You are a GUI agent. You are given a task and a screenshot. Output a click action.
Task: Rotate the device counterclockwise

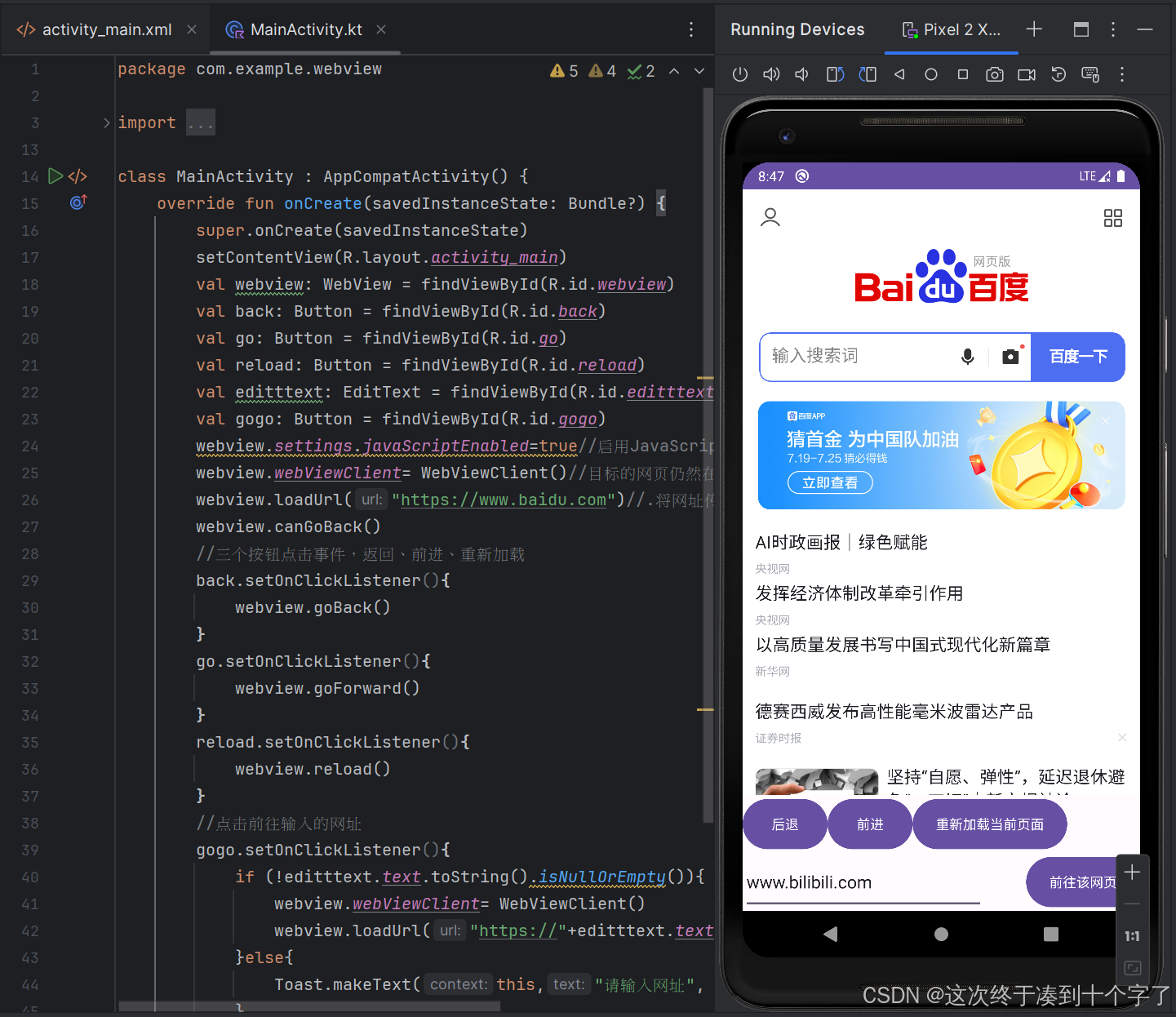835,73
